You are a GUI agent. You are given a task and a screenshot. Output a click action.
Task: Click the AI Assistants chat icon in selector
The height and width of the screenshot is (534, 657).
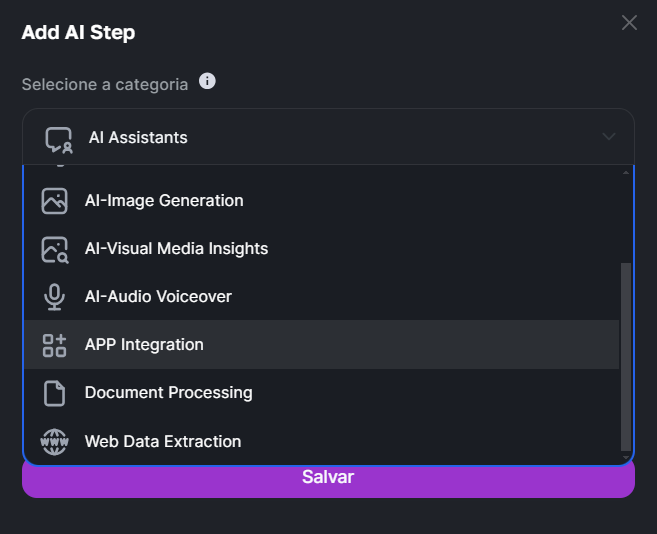[59, 140]
